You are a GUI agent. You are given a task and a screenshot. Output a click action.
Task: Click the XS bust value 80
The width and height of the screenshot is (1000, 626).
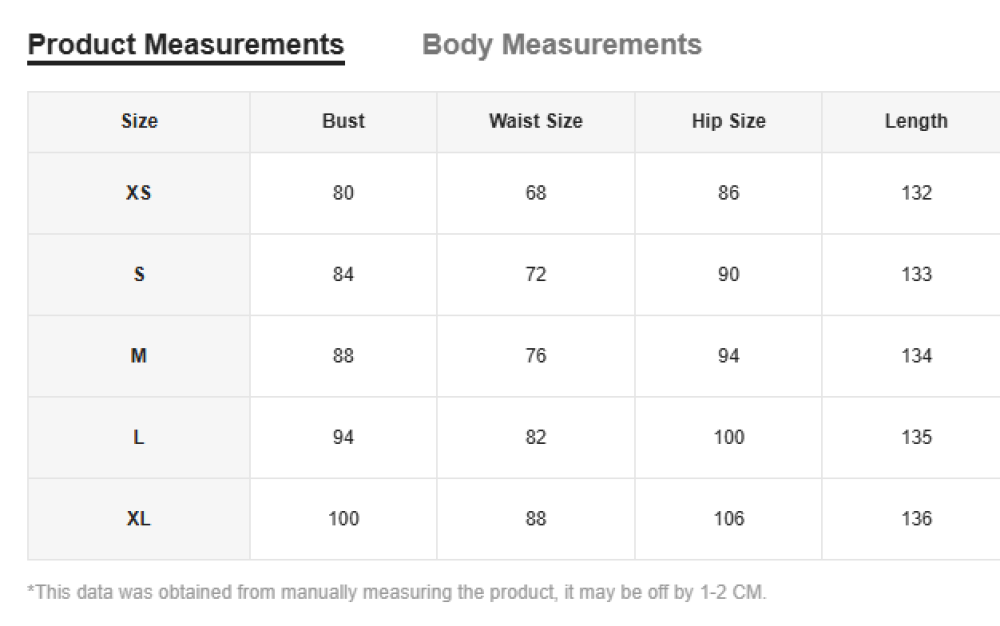pos(343,193)
